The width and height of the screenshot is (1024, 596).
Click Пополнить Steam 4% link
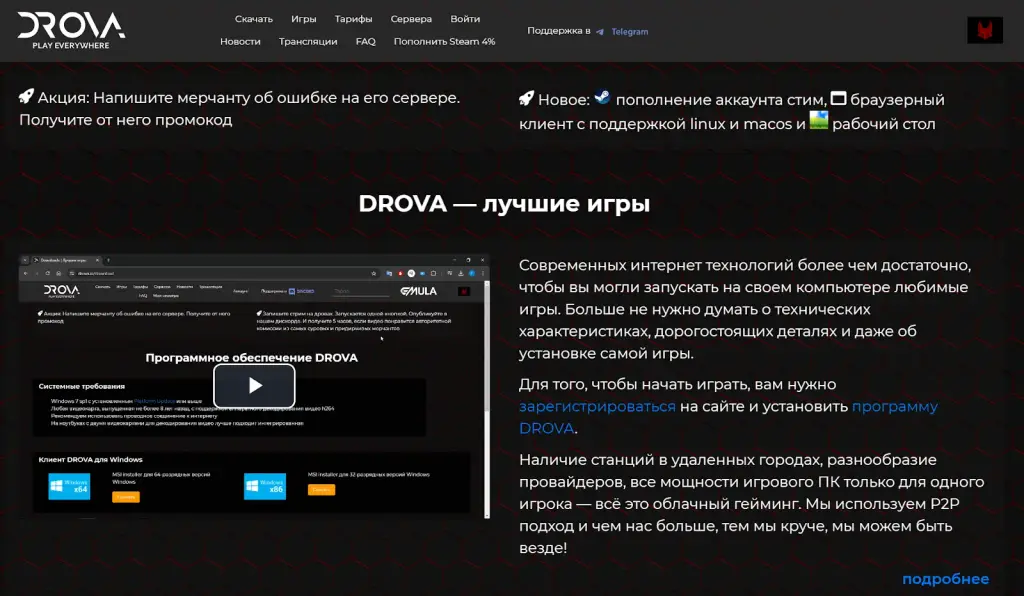point(444,41)
